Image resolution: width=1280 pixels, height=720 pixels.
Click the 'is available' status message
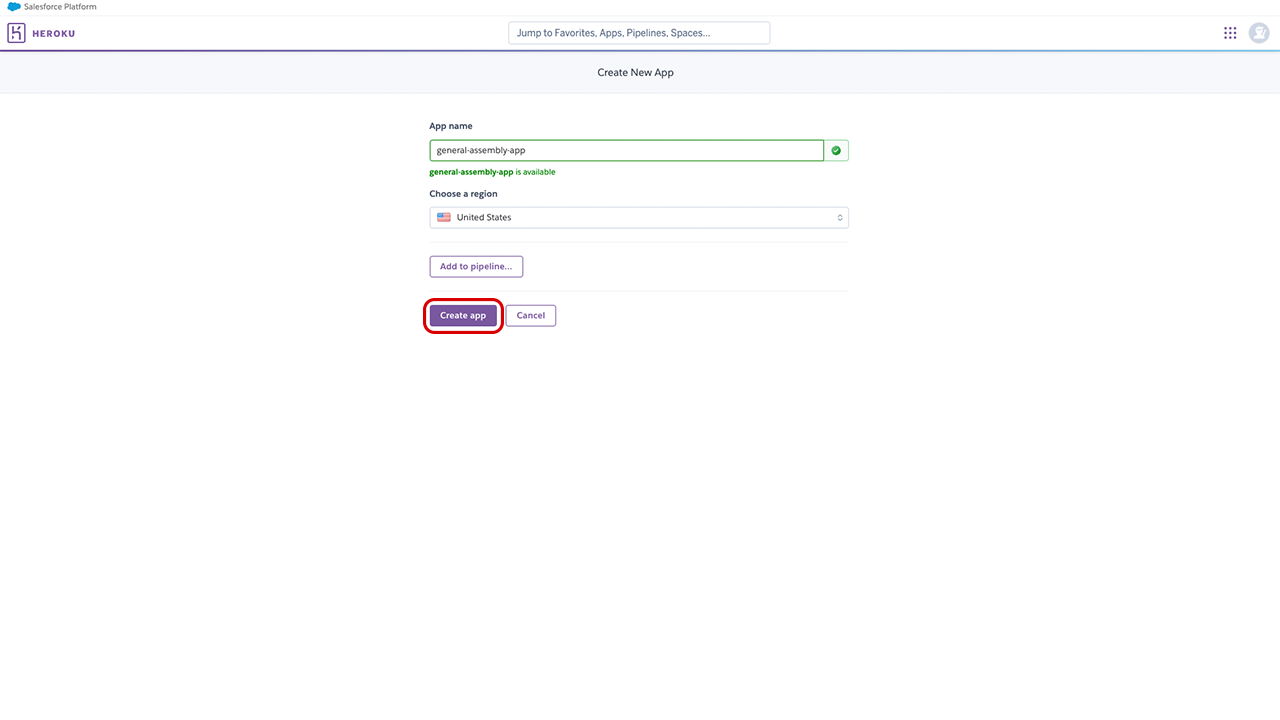[x=536, y=172]
